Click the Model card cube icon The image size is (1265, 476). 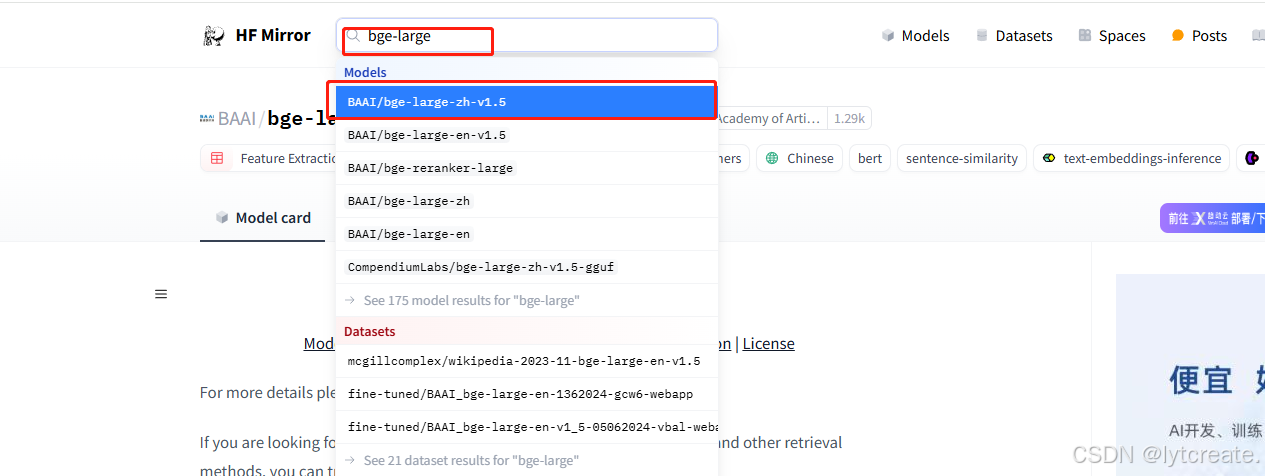pos(221,218)
